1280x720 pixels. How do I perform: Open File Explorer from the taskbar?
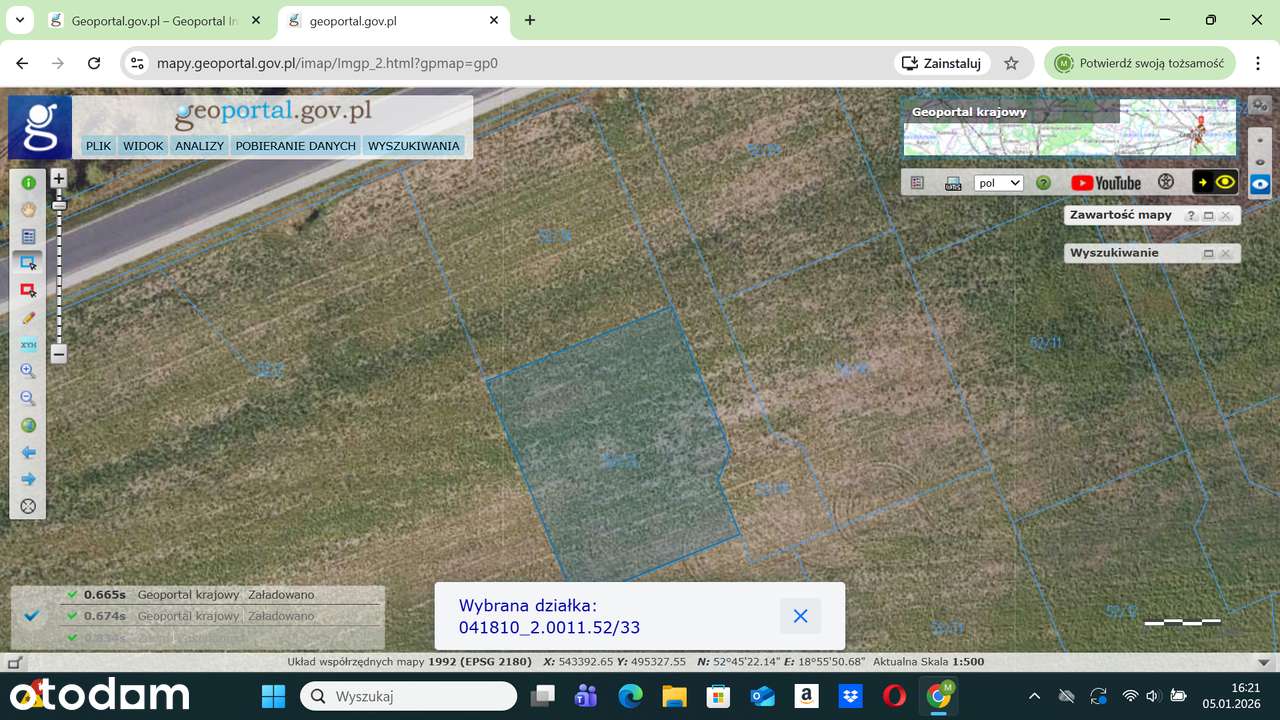[x=674, y=696]
